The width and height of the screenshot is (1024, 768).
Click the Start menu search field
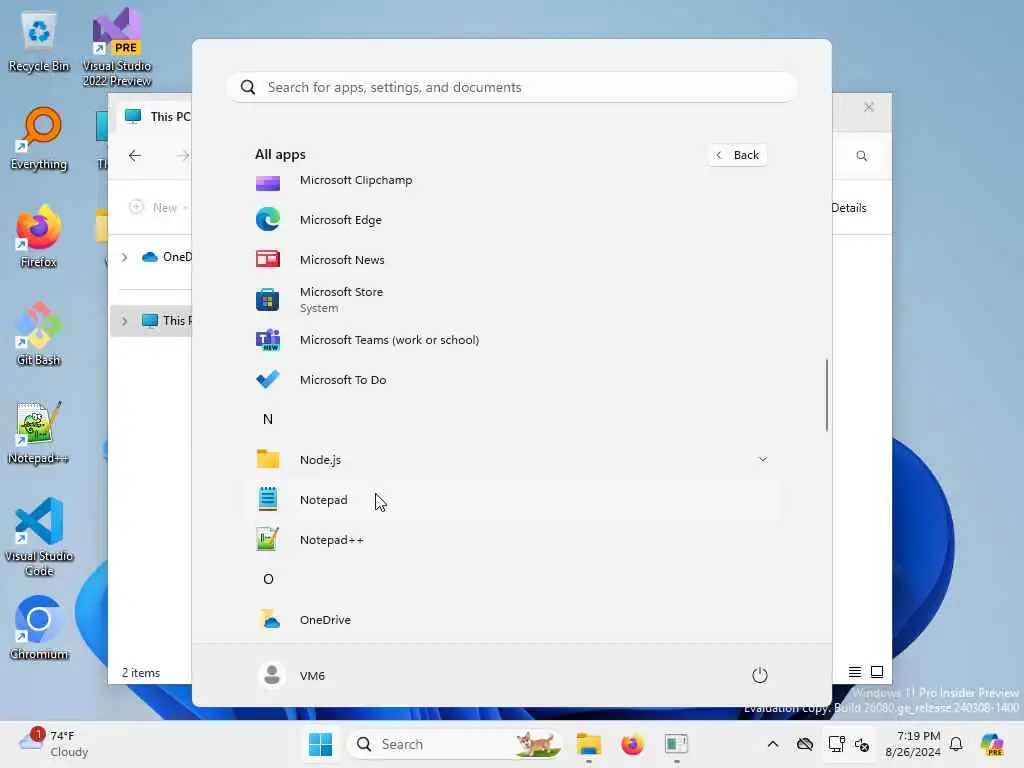(512, 87)
